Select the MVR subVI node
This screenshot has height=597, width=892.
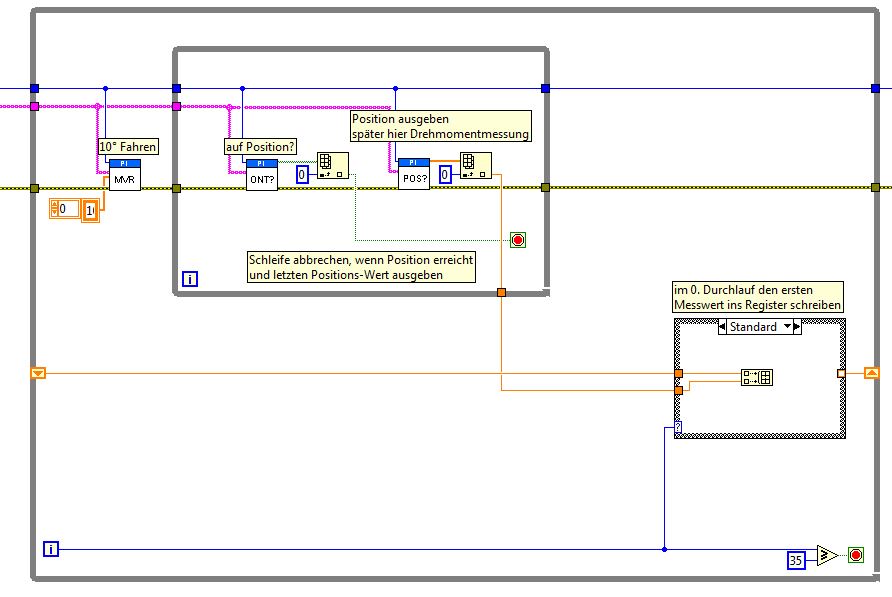point(125,175)
